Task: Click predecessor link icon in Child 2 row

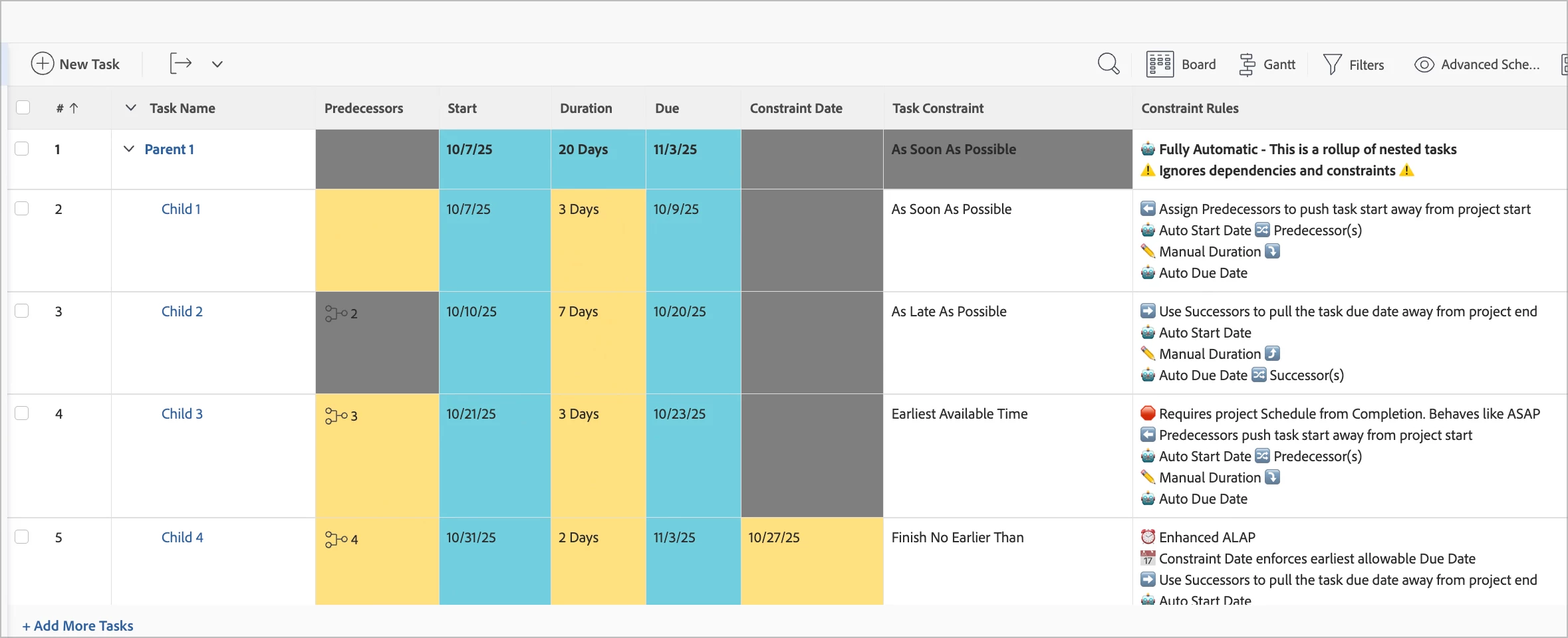Action: [x=336, y=313]
